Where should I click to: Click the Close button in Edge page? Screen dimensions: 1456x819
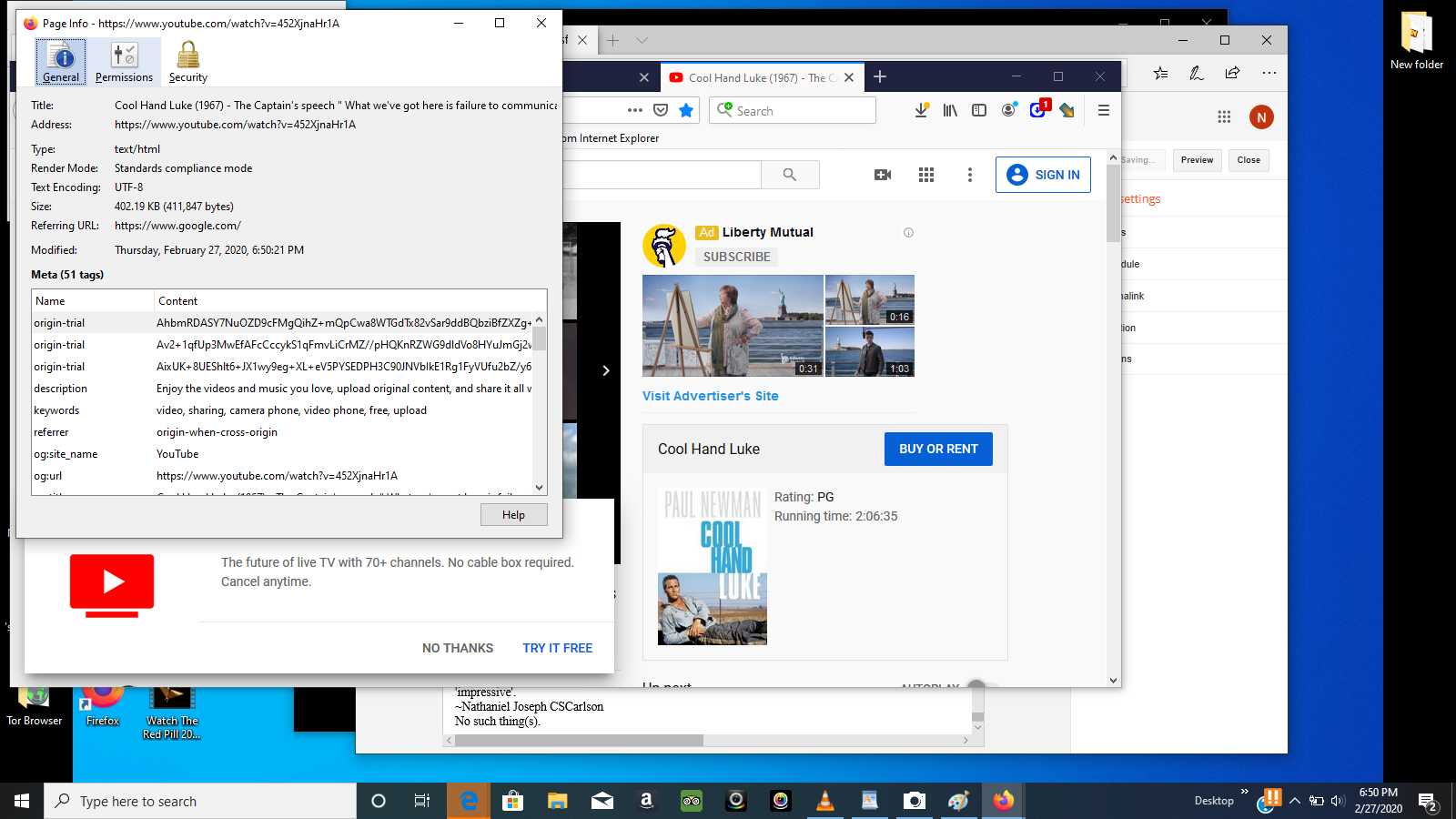[x=1249, y=160]
